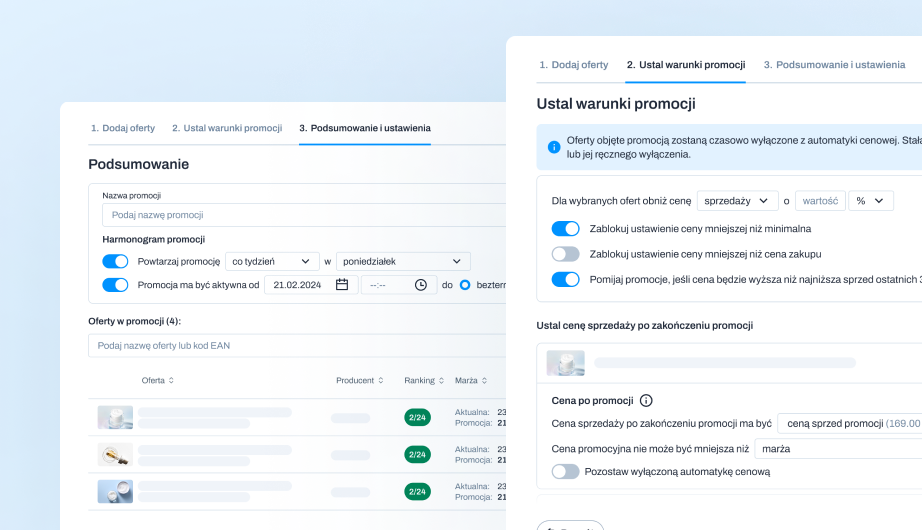The height and width of the screenshot is (530, 922).
Task: Sort by Oferta column arrows
Action: (171, 381)
